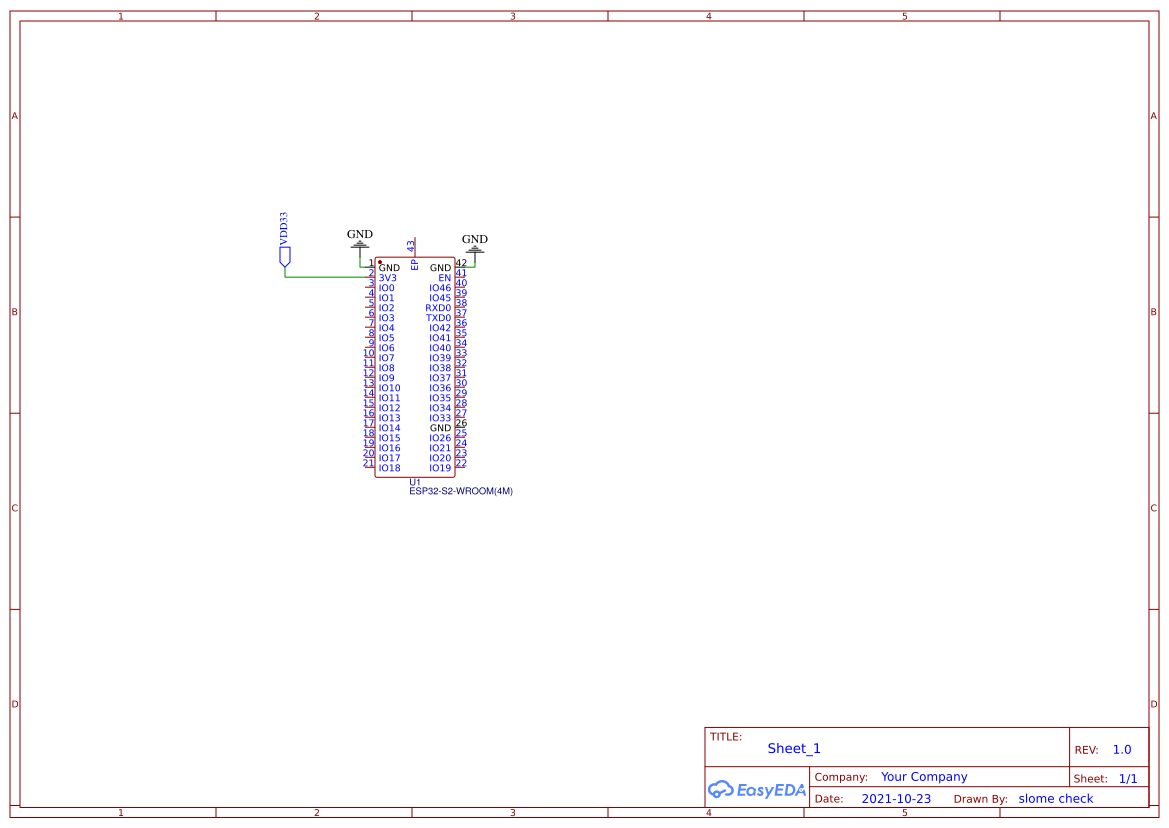Click the Your Company text field
This screenshot has height=828, width=1169.
[923, 776]
